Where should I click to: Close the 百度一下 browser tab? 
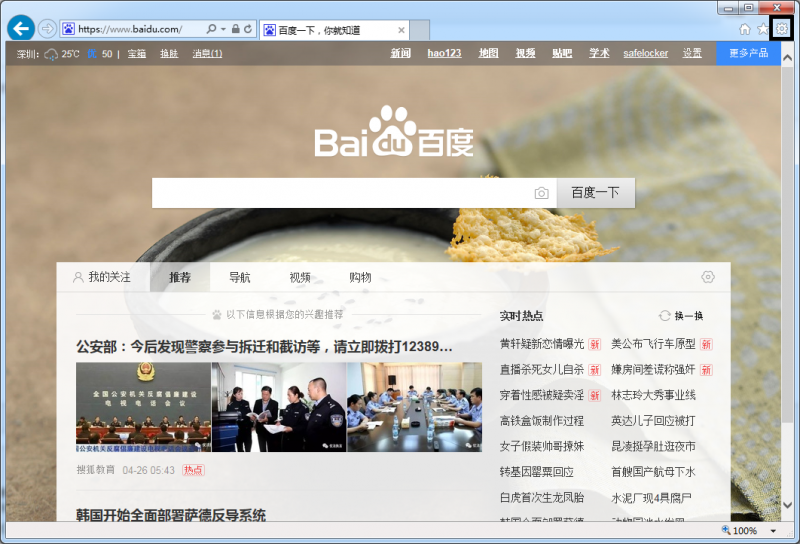coord(402,30)
